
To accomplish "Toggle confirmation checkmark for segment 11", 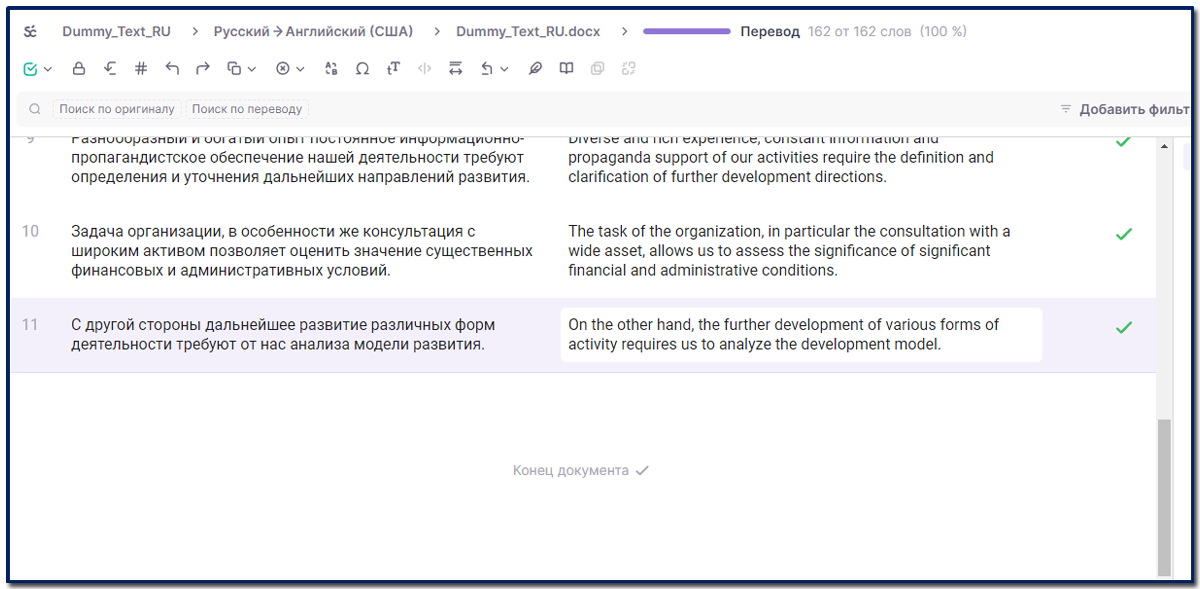I will pyautogui.click(x=1123, y=327).
